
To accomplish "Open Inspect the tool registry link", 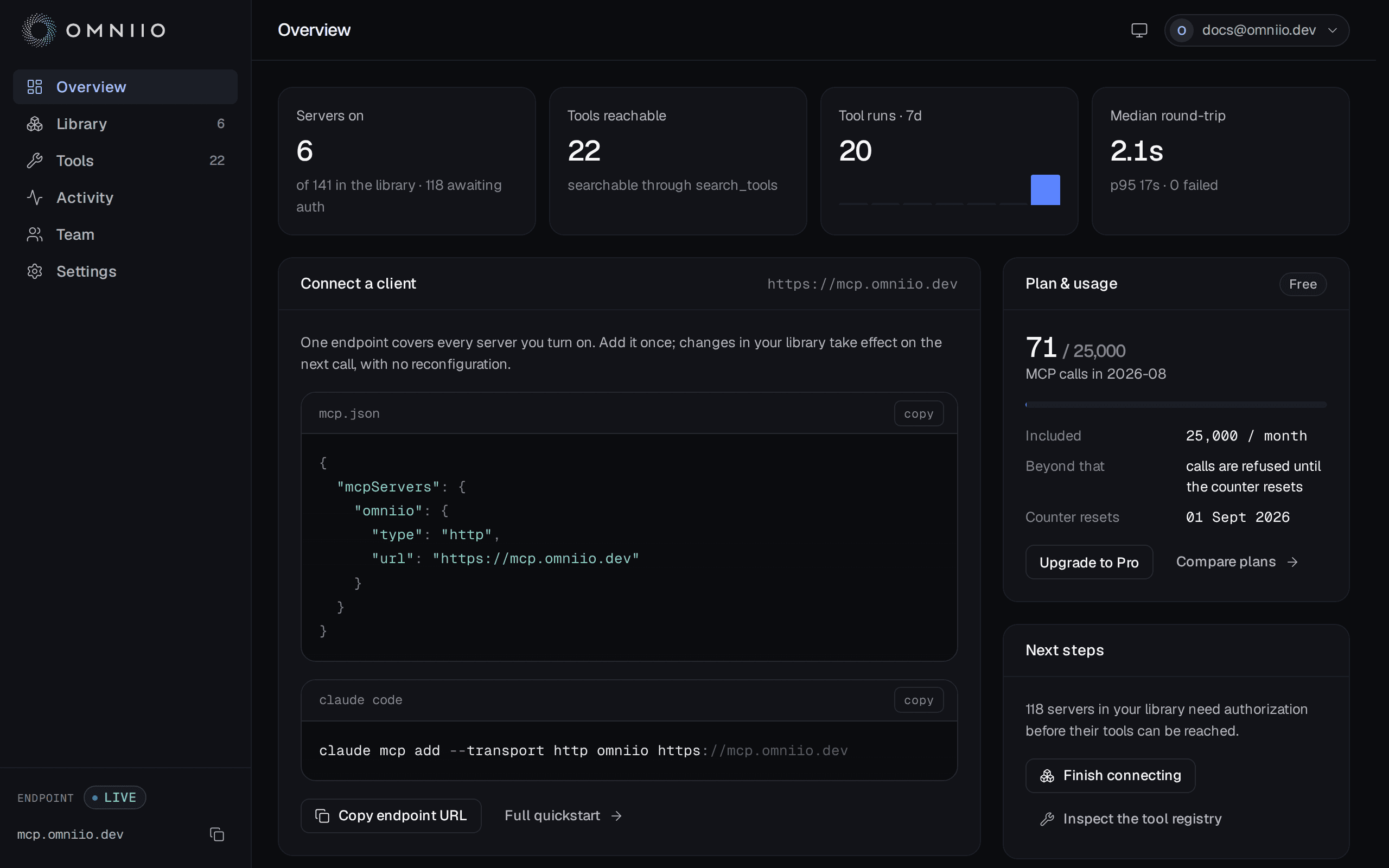I will (x=1131, y=819).
